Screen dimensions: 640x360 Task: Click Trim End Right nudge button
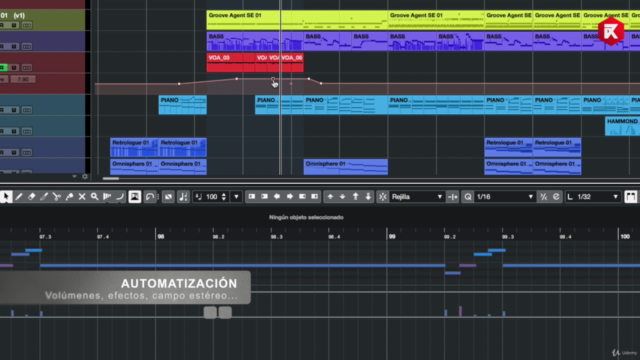315,197
